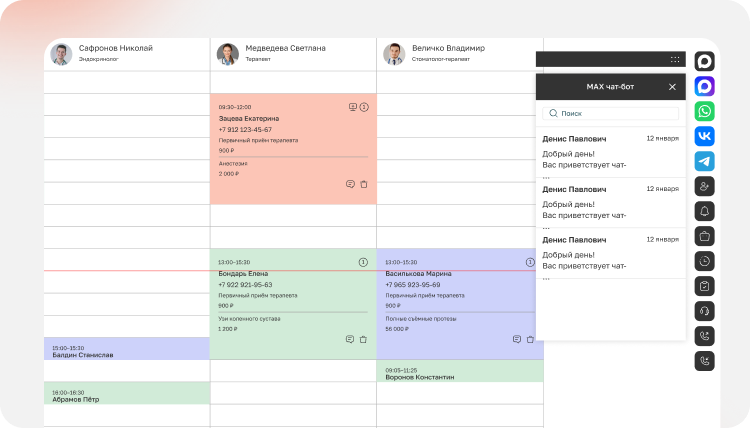Open first Денис Павлович chat conversation
Screen dimensions: 750x428
[x=610, y=152]
